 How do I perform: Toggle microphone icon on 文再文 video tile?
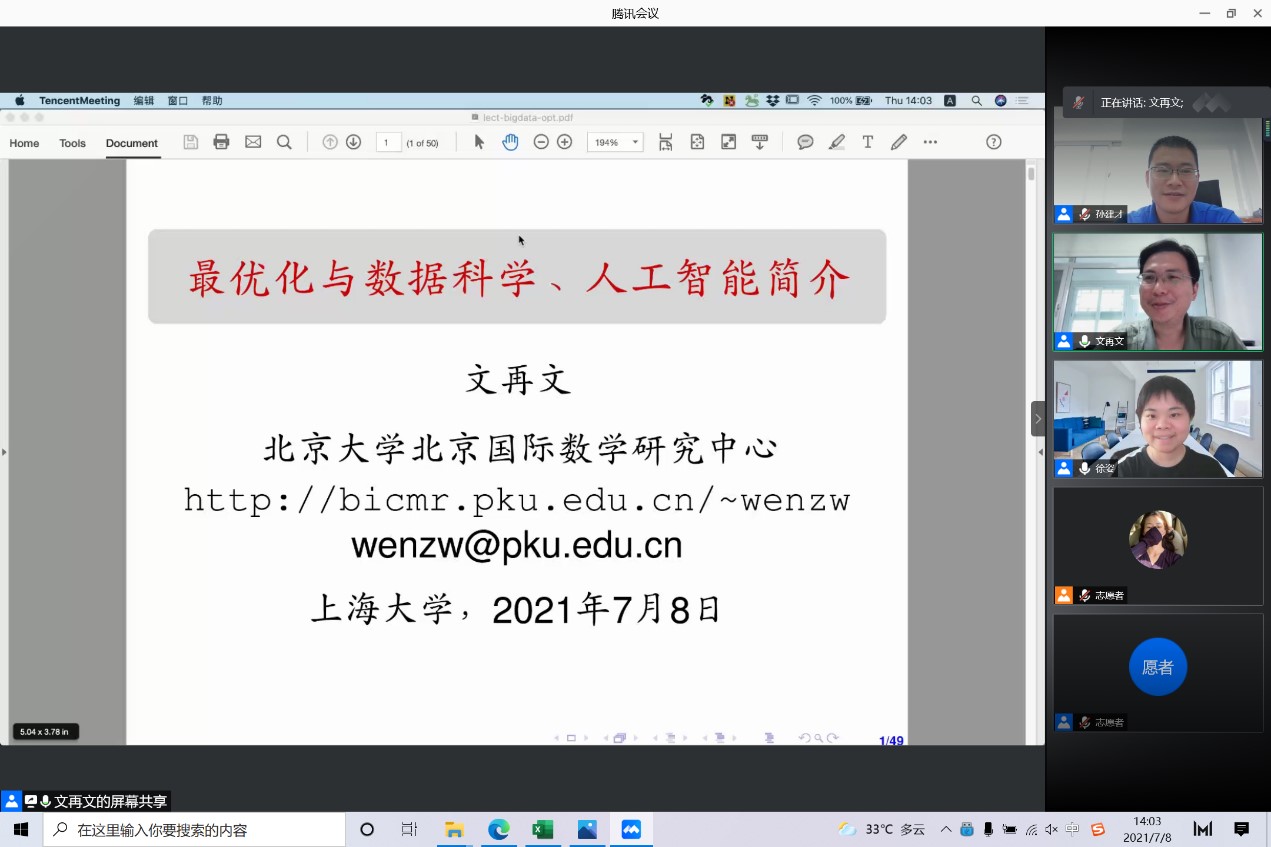click(x=1084, y=341)
